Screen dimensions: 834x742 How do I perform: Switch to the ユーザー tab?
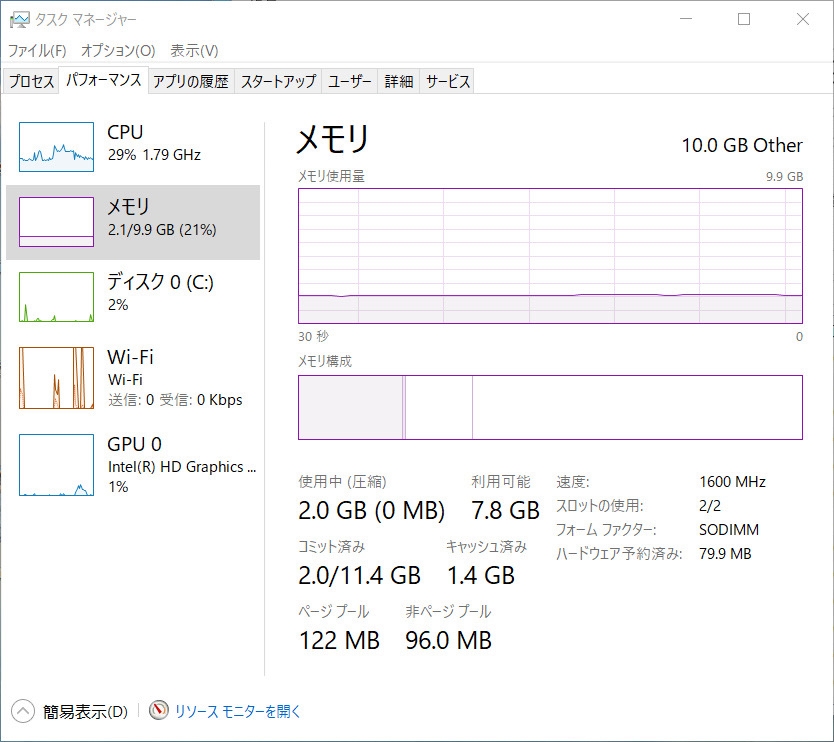pos(349,81)
